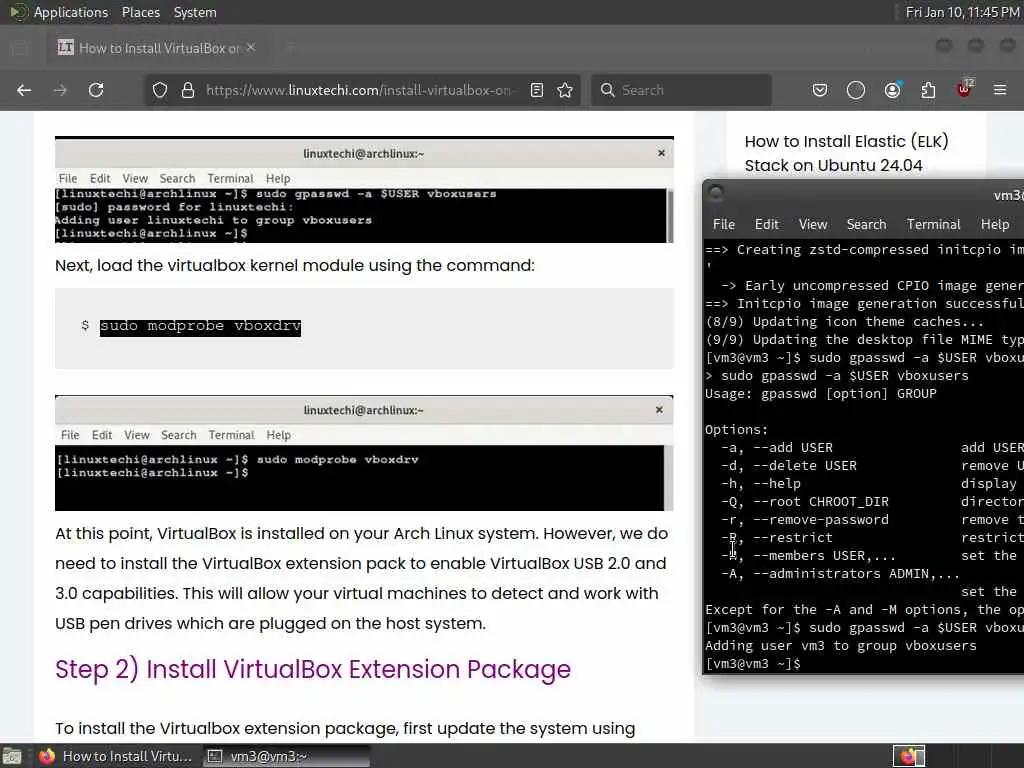Screen dimensions: 1024x768
Task: Click 'Adding user vm3 to group vboxusers' line
Action: pyautogui.click(x=840, y=646)
